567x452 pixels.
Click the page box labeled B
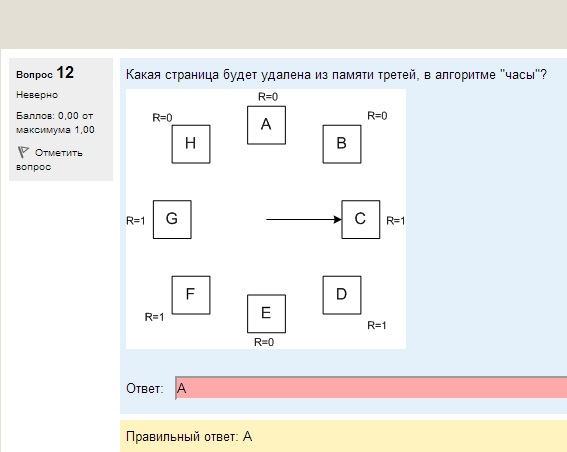click(342, 144)
